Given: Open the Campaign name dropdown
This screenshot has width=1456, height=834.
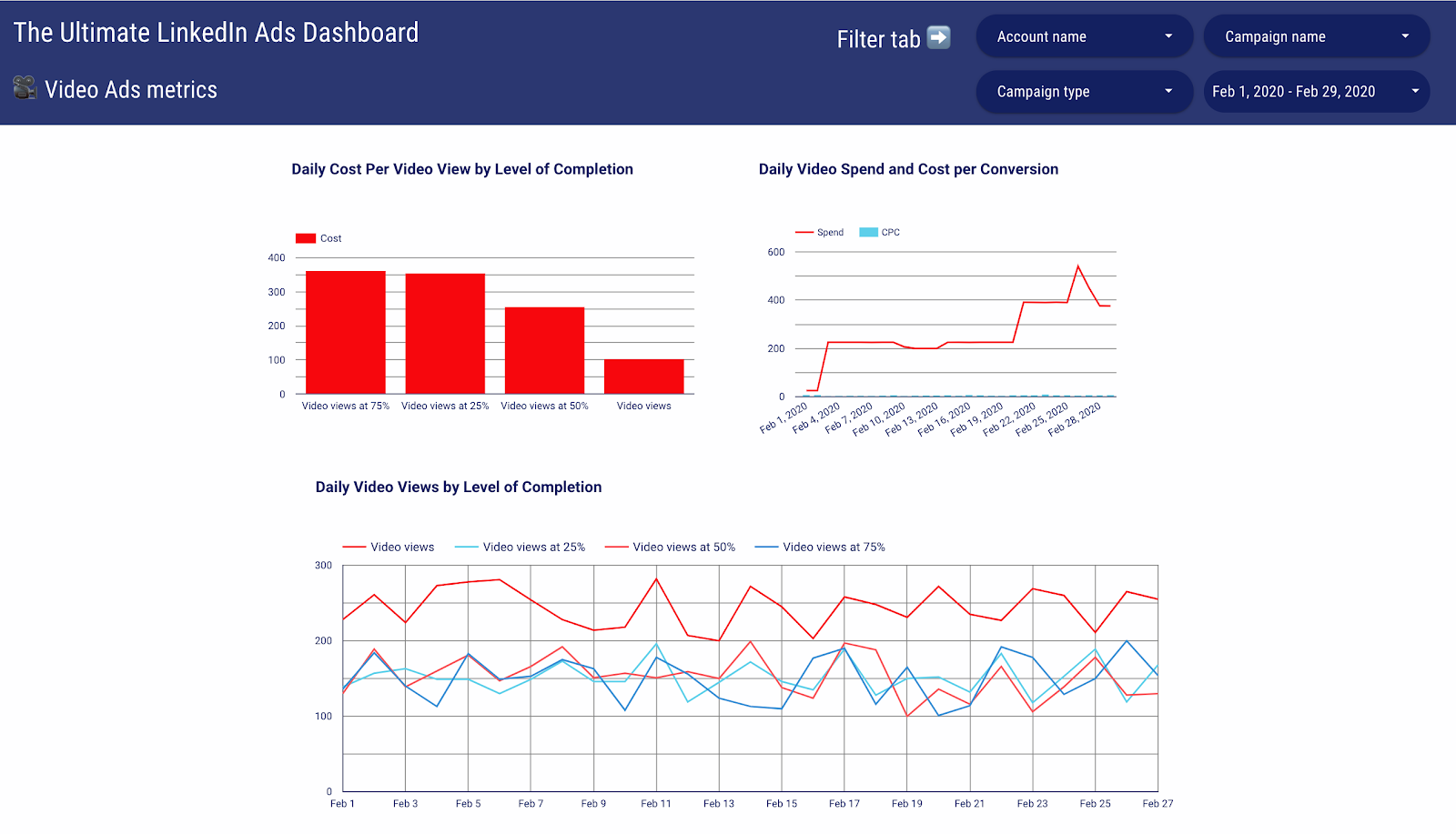Looking at the screenshot, I should click(x=1316, y=37).
